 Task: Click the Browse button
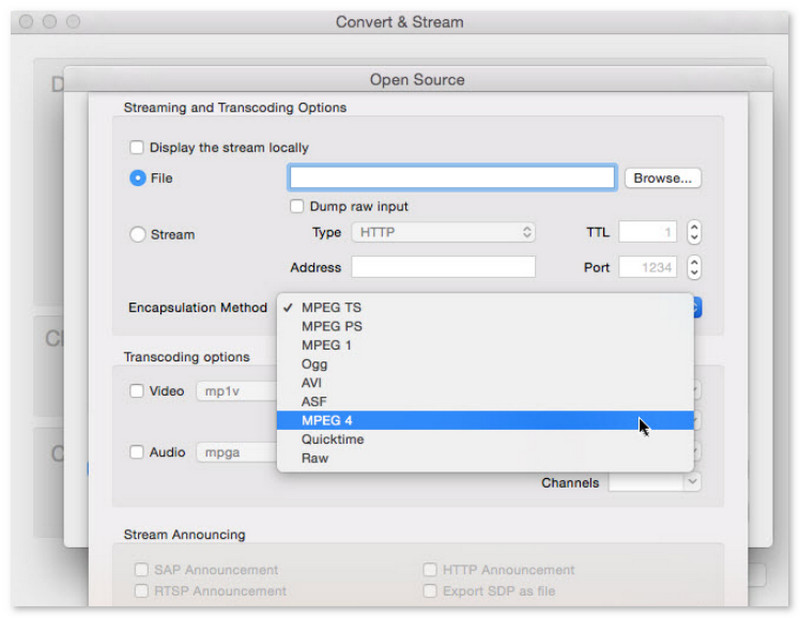click(x=662, y=177)
